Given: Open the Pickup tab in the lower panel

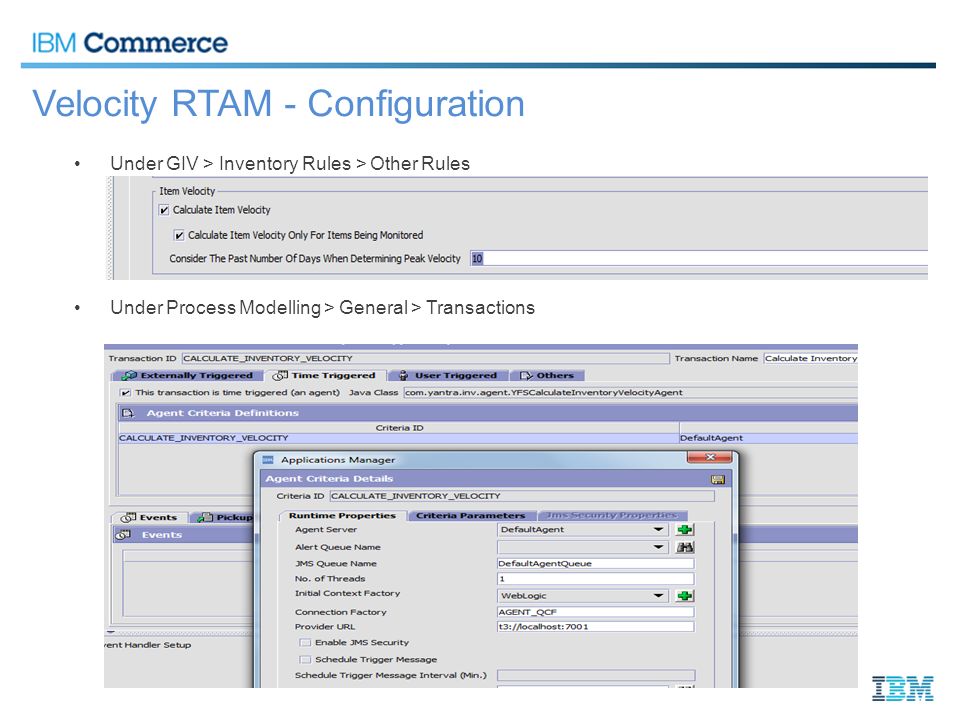Looking at the screenshot, I should coord(223,517).
